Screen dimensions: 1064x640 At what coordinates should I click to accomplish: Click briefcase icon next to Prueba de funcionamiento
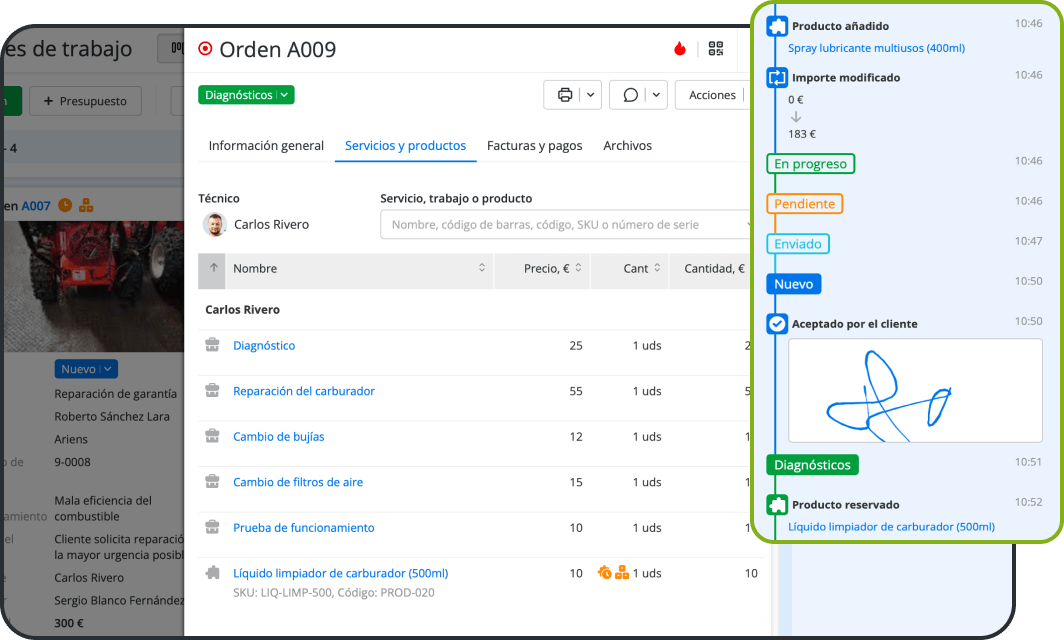click(x=212, y=527)
